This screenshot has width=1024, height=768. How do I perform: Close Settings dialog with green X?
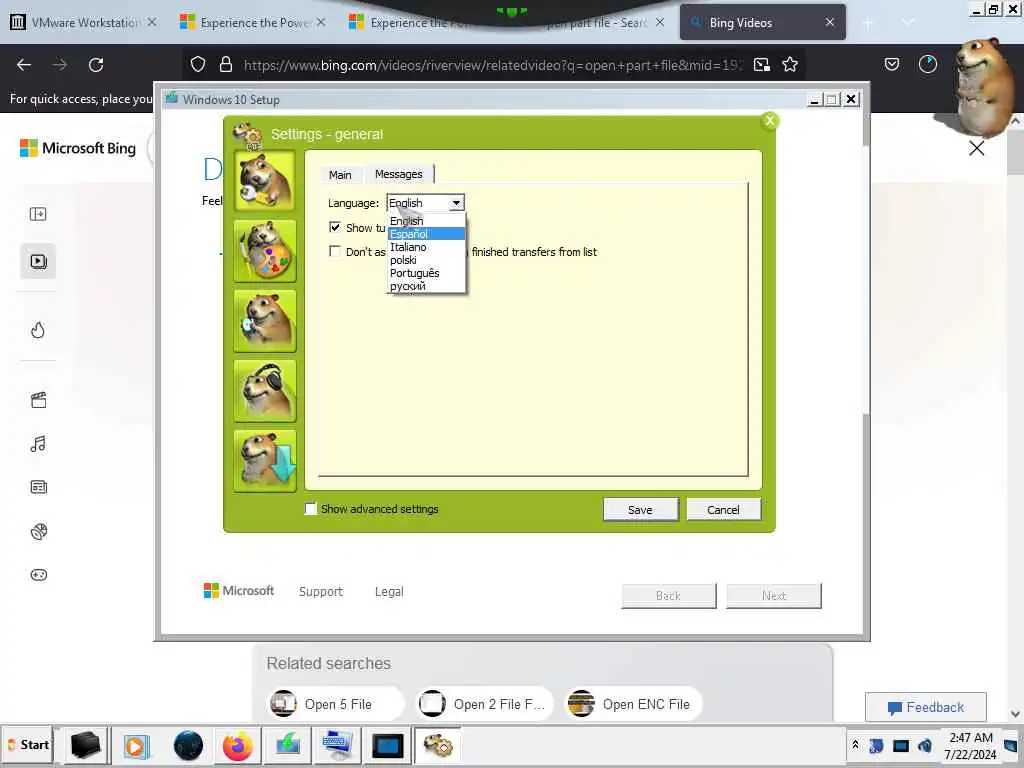(769, 121)
